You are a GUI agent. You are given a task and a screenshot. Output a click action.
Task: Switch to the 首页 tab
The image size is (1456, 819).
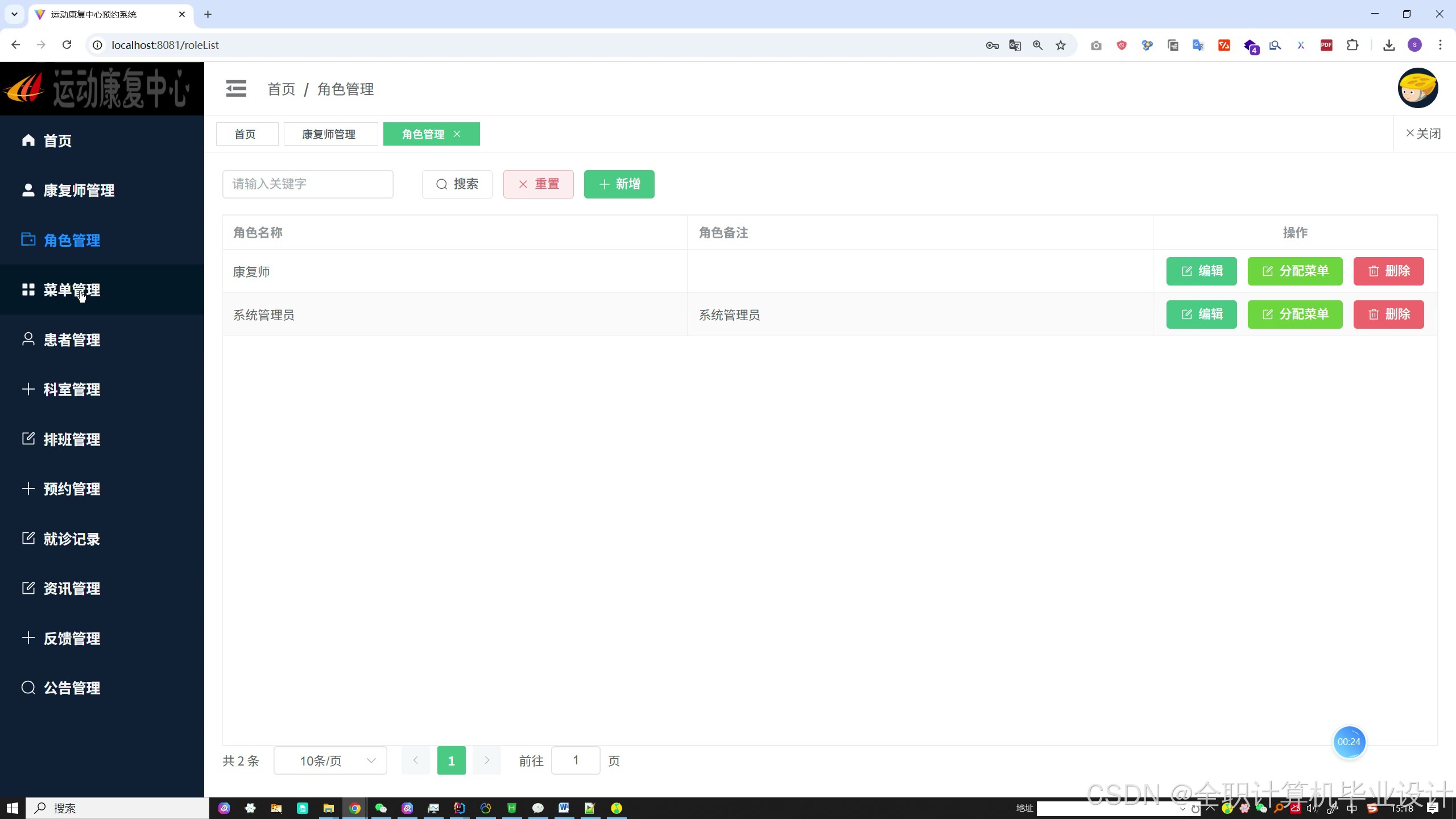pyautogui.click(x=245, y=134)
